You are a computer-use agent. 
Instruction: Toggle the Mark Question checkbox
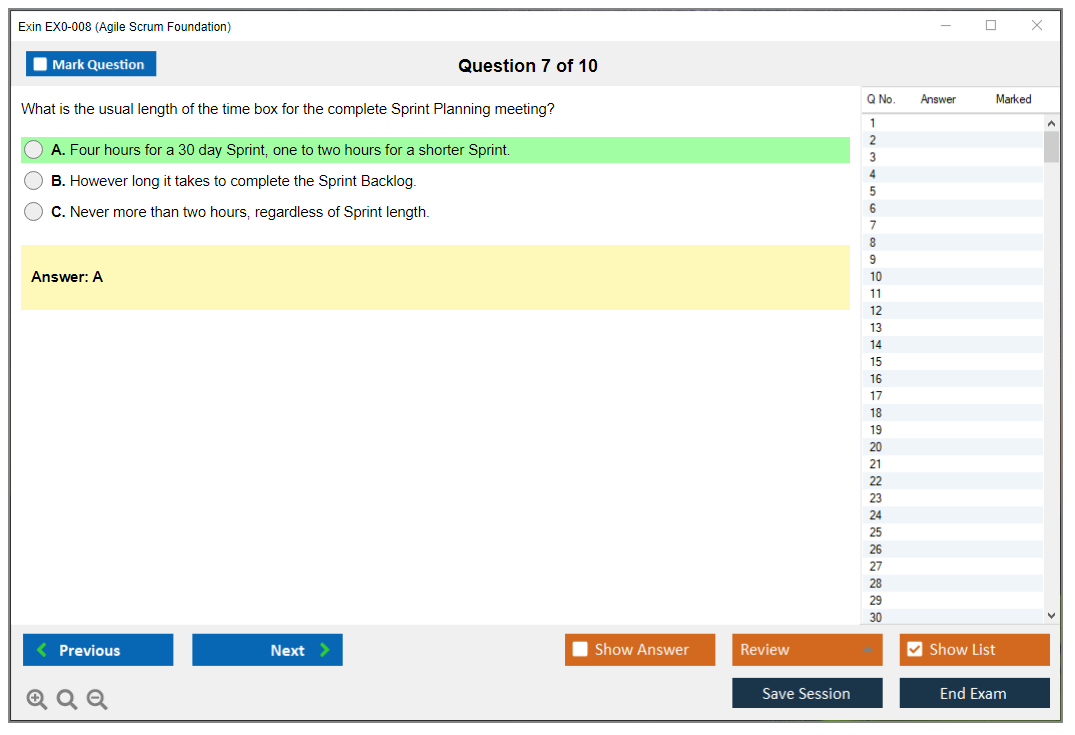40,65
